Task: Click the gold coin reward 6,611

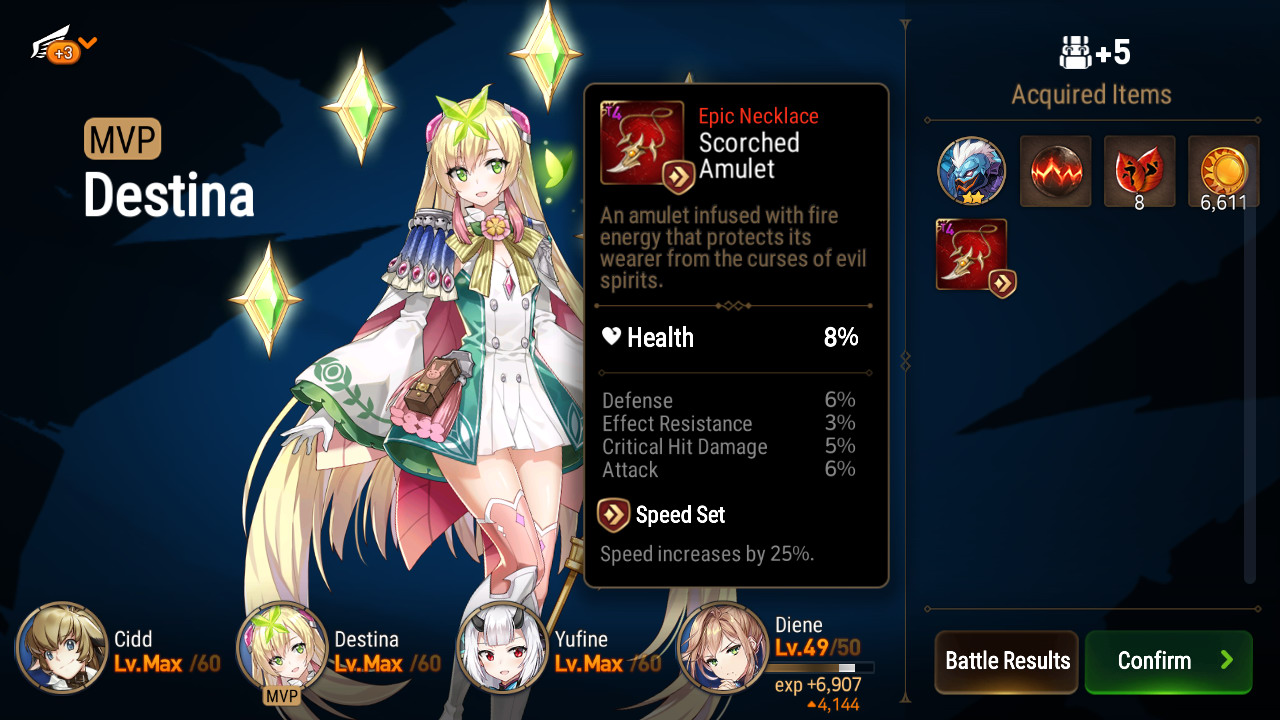Action: 1223,171
